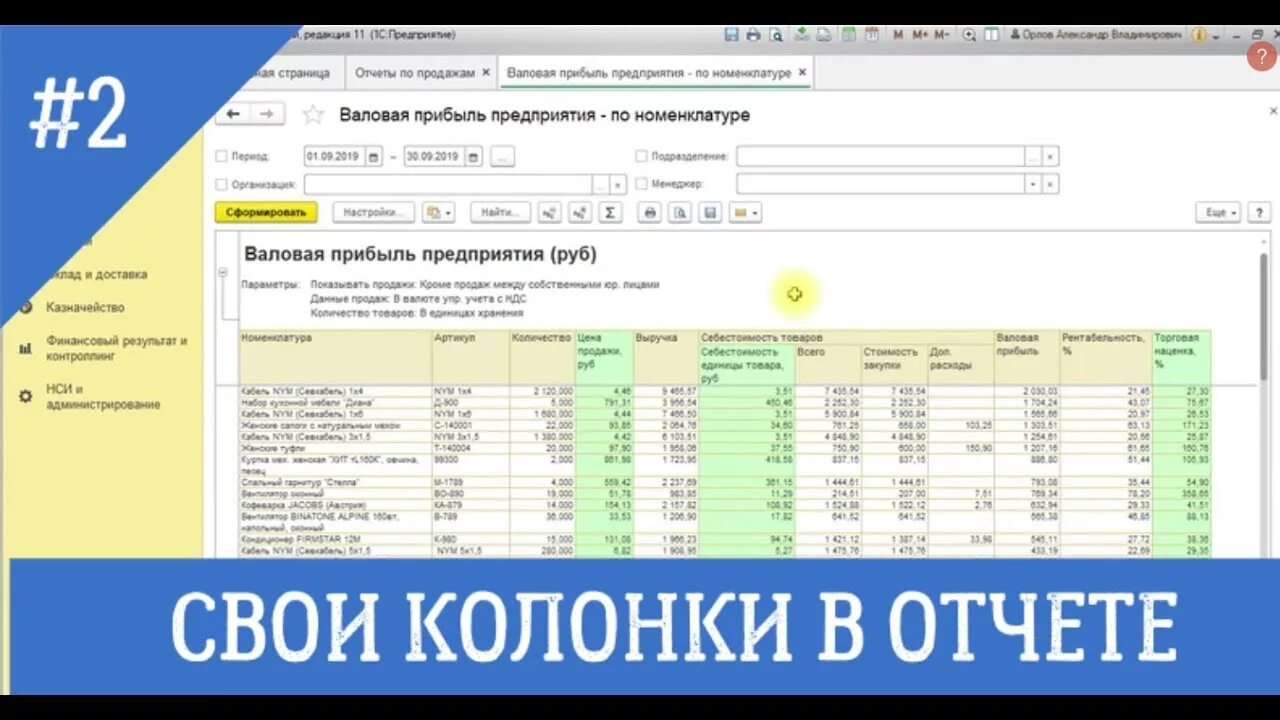The height and width of the screenshot is (720, 1280).
Task: Click the M memory button
Action: [898, 34]
